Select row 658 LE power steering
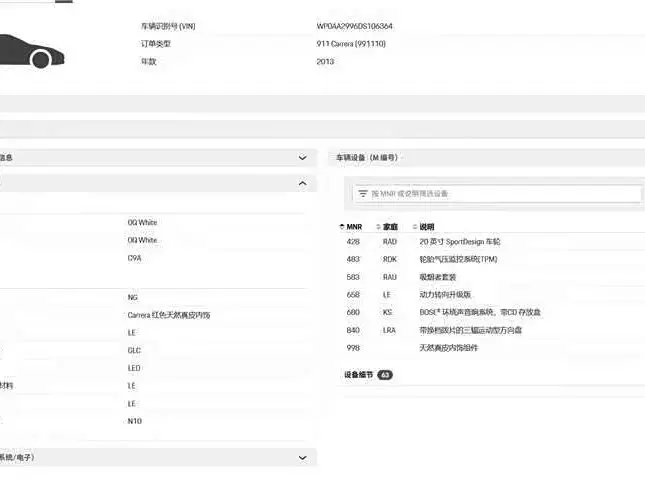 492,294
